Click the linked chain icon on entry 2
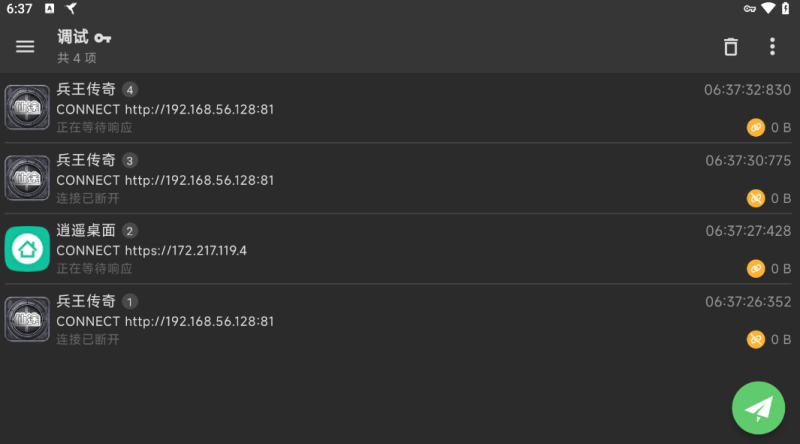The height and width of the screenshot is (444, 800). click(756, 268)
